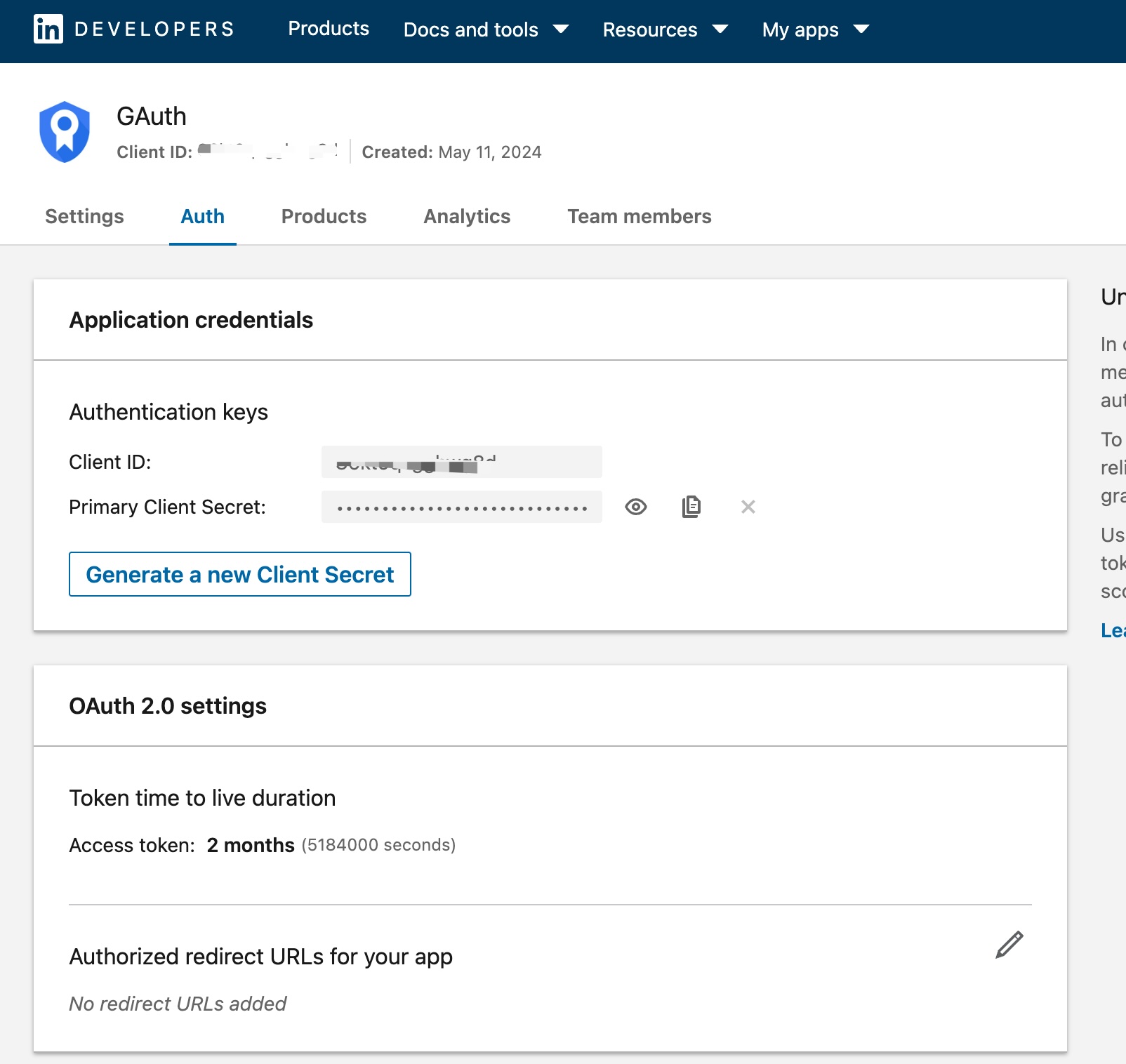Click the 'OAuth 2.0 settings' heading
1126x1064 pixels.
pos(168,706)
